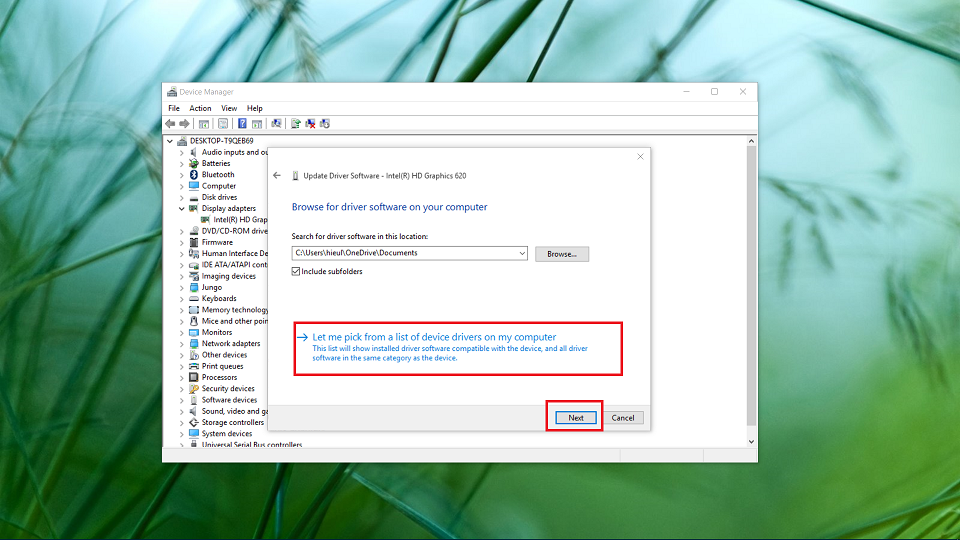This screenshot has width=960, height=540.
Task: Expand the Monitors tree node
Action: click(182, 332)
